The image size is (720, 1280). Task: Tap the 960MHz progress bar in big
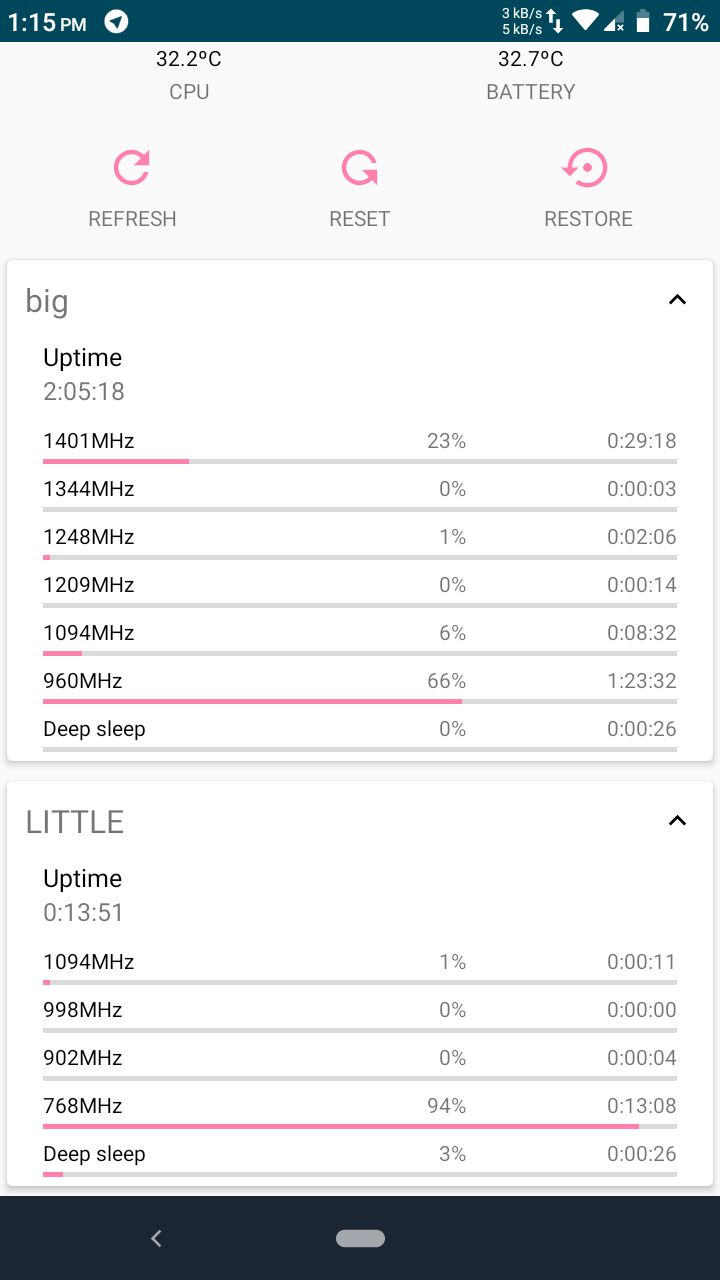coord(360,701)
